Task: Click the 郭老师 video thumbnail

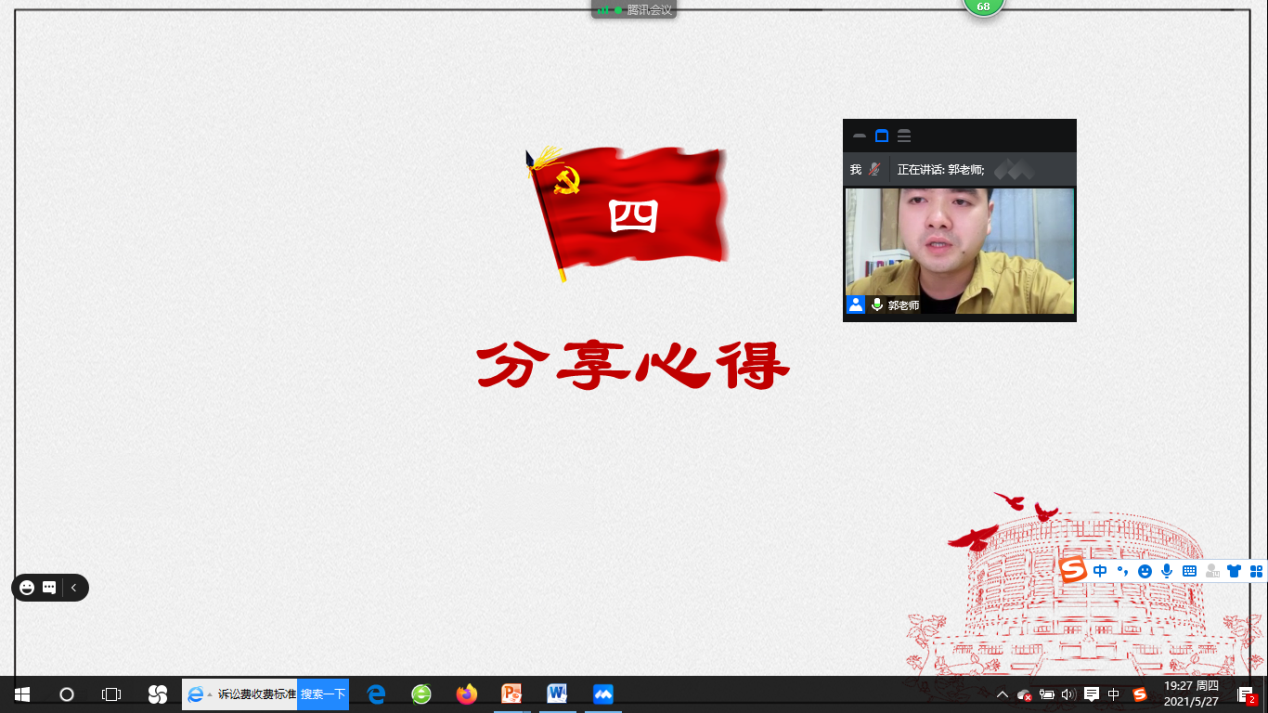Action: [959, 250]
